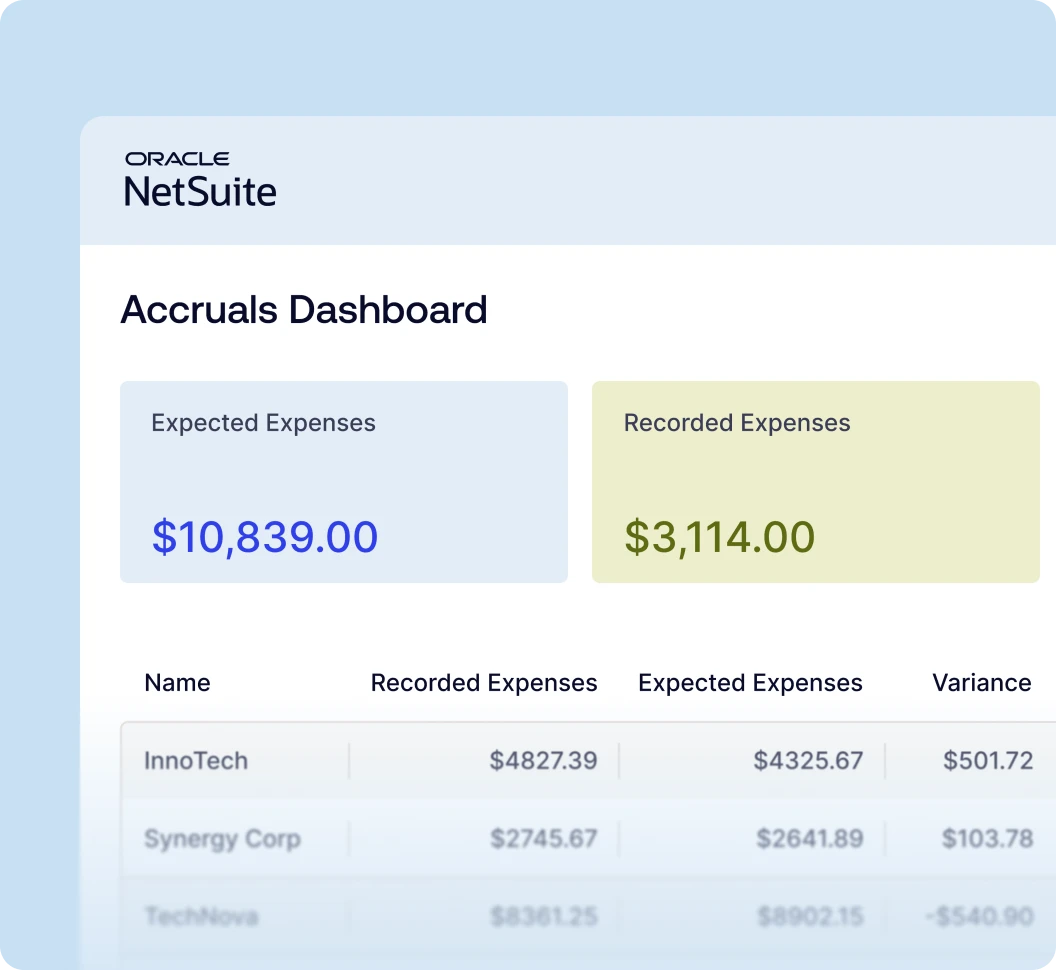Click InnoTech variance value $501.72
1056x970 pixels.
(x=987, y=761)
